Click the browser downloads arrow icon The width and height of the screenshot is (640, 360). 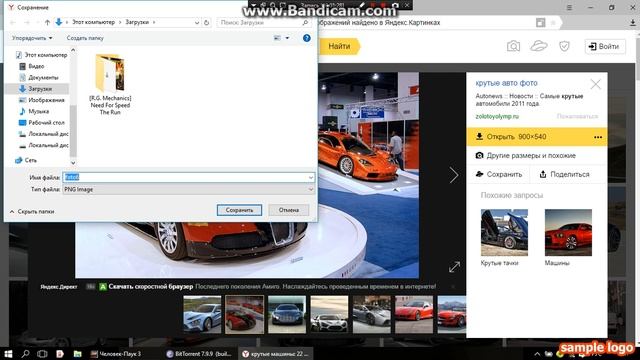[632, 23]
